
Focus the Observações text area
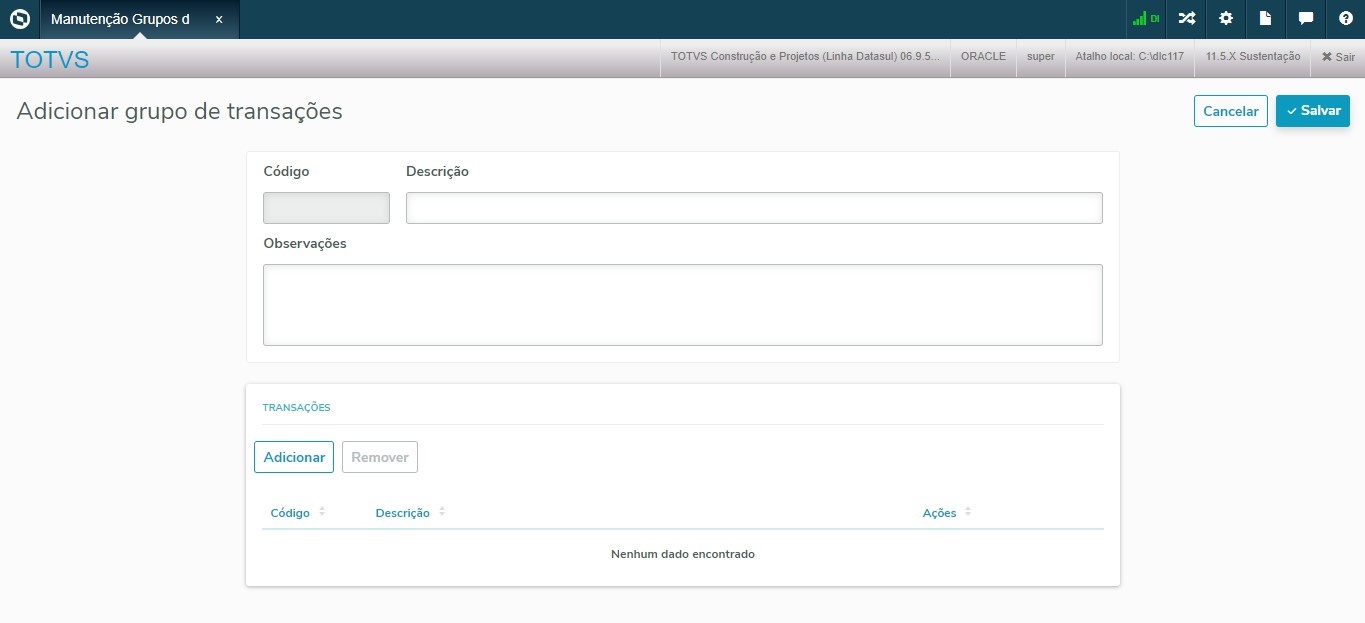[683, 305]
